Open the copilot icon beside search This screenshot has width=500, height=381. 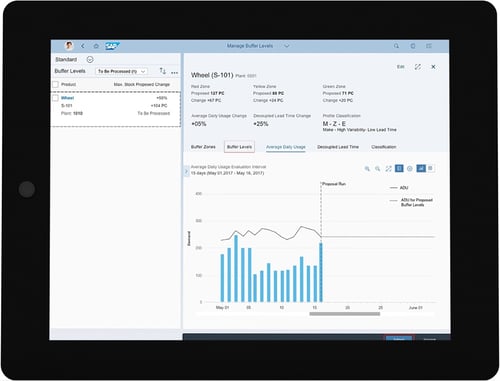point(413,46)
